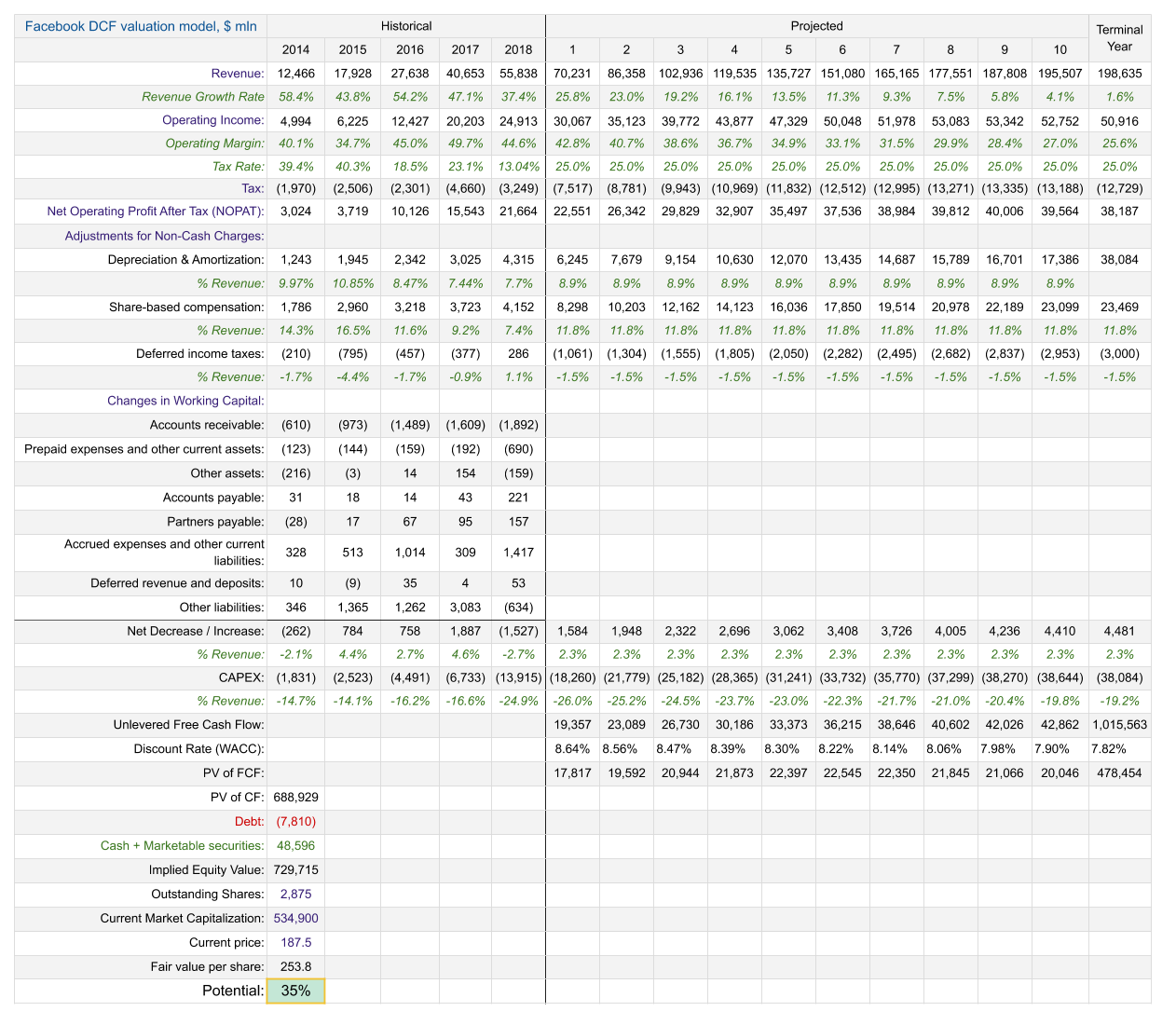This screenshot has height=1025, width=1176.
Task: Select the 2014 revenue cell 12,466
Action: click(296, 74)
